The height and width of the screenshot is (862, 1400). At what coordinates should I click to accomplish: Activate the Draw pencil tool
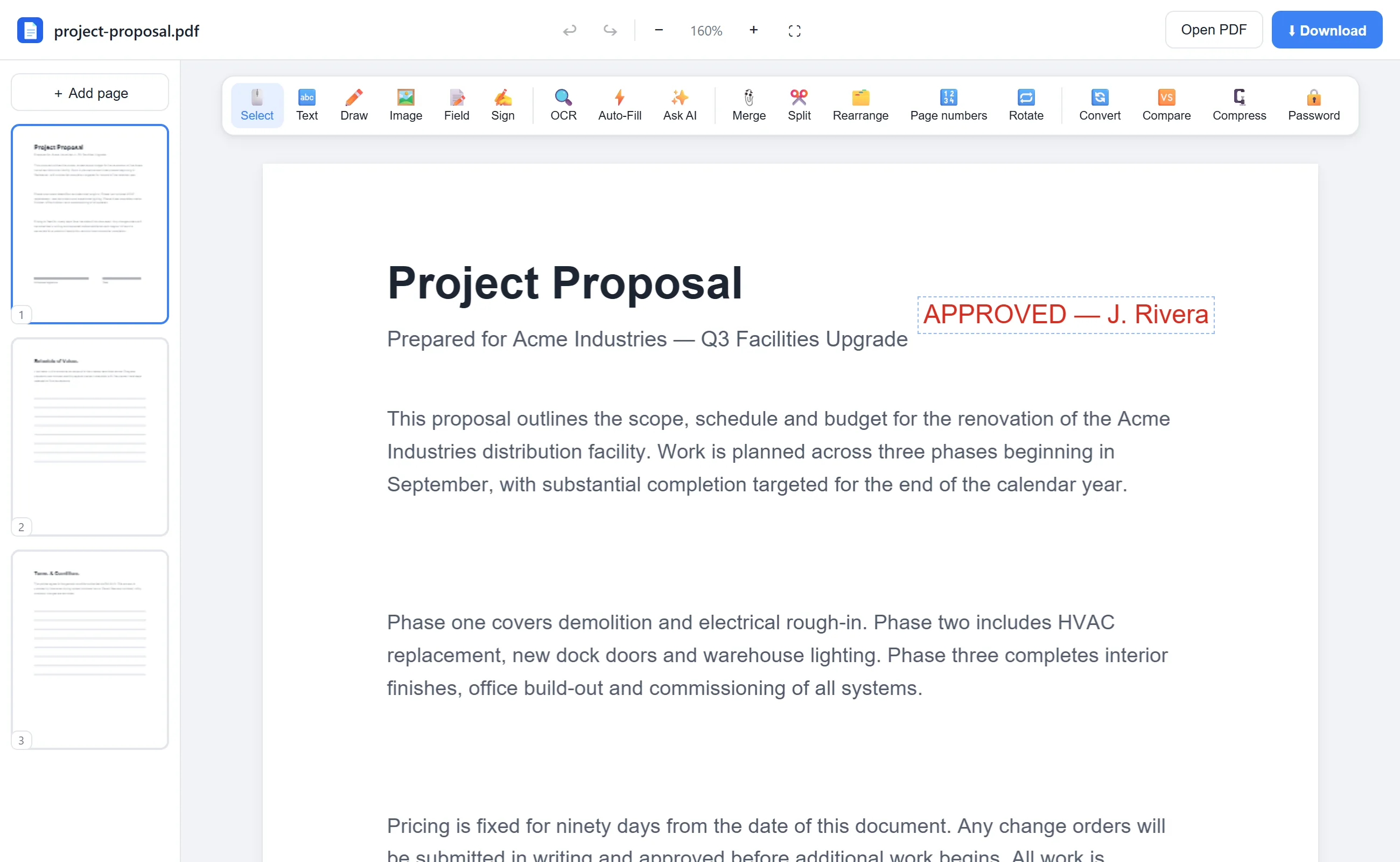click(354, 106)
